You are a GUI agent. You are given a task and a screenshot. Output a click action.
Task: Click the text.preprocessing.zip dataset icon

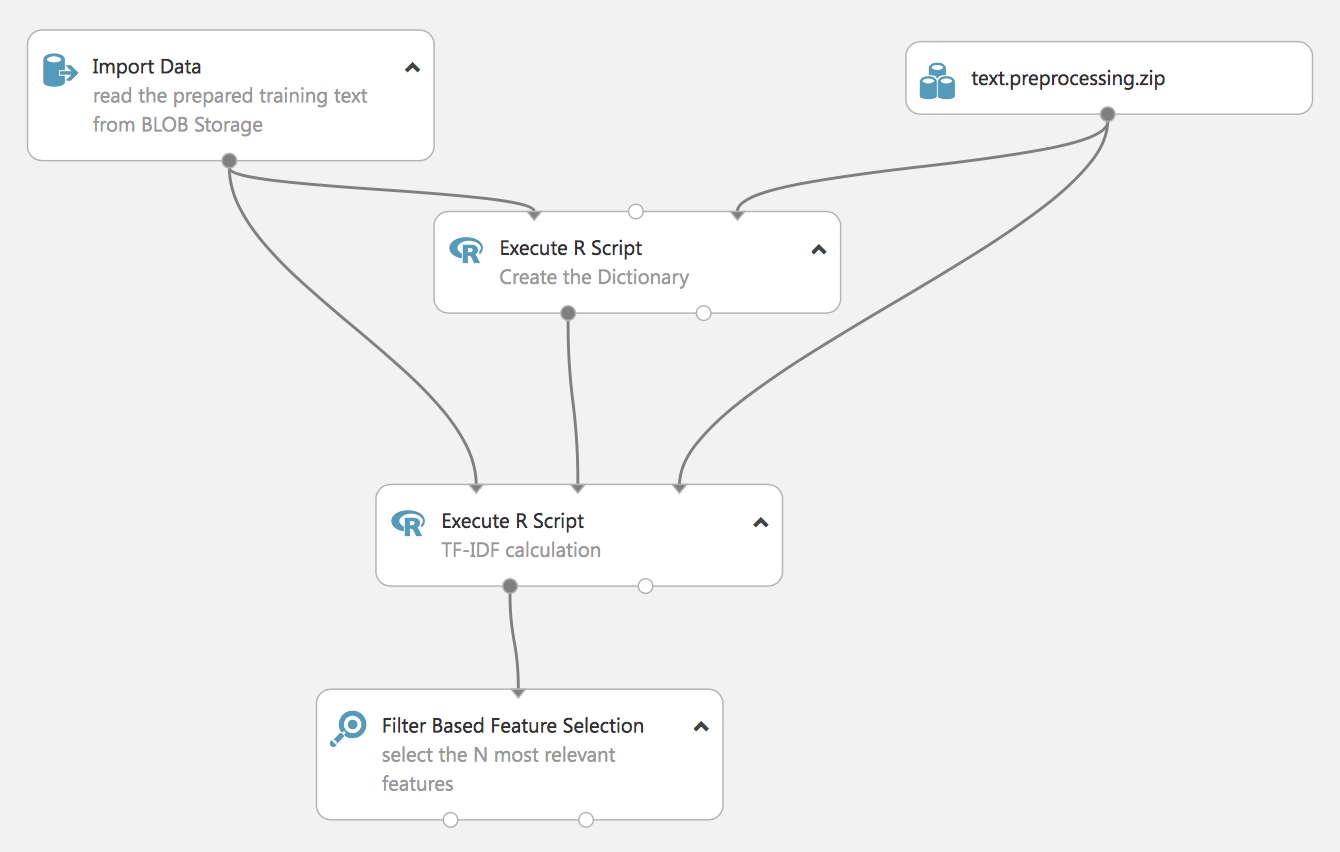(937, 81)
